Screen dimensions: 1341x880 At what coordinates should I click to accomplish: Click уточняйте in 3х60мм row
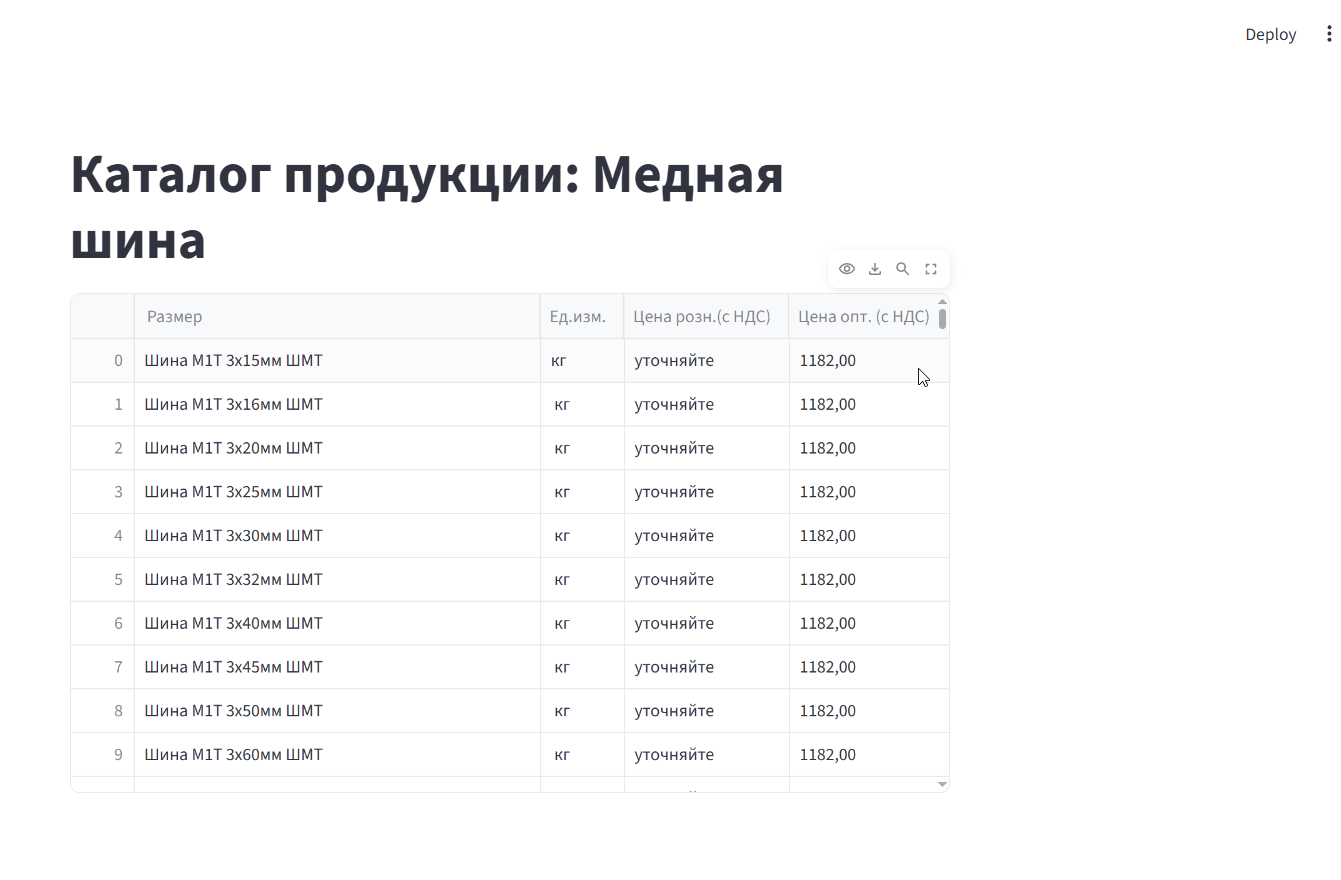pyautogui.click(x=706, y=755)
